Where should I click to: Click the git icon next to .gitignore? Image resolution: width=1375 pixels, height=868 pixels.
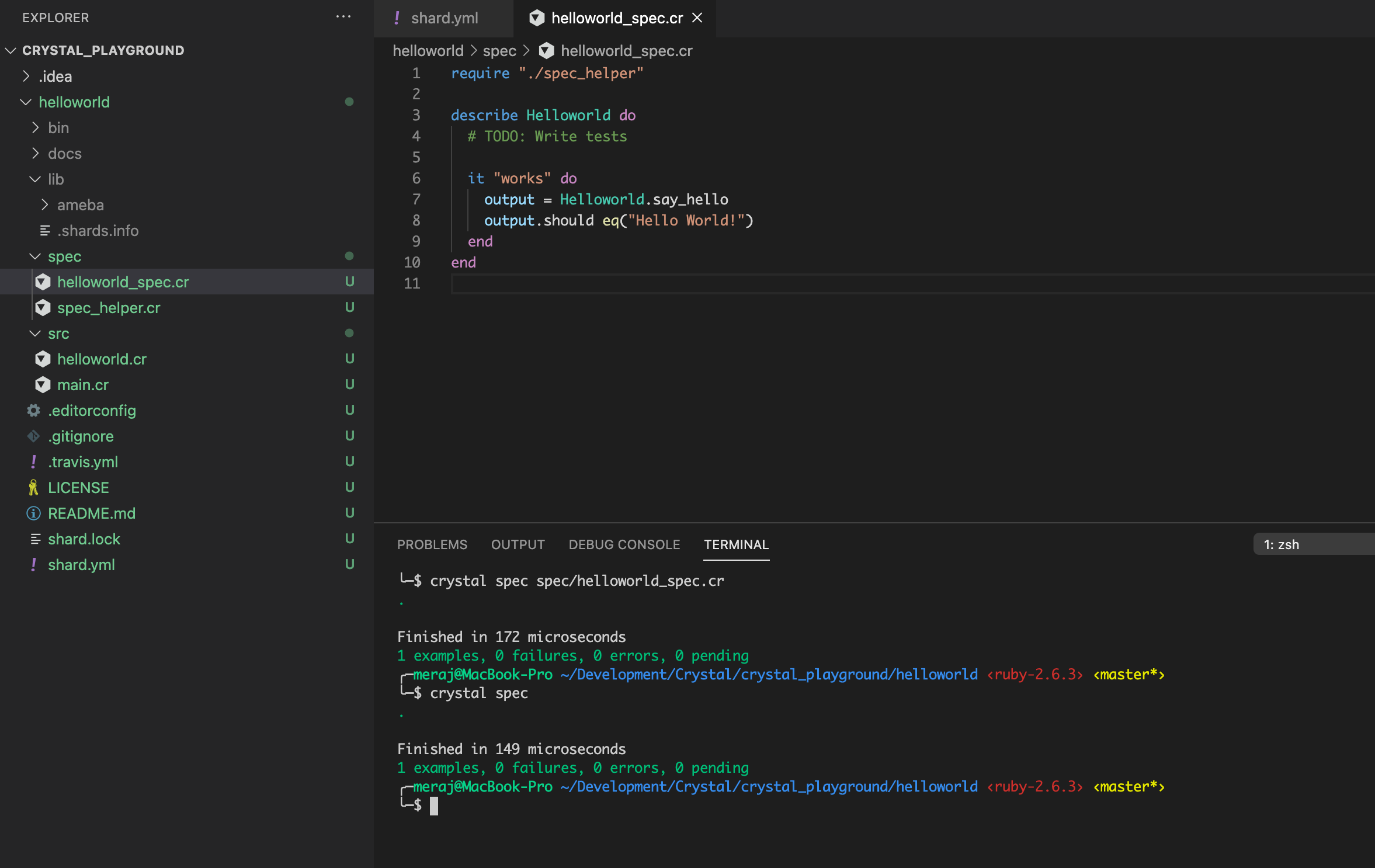[x=33, y=436]
